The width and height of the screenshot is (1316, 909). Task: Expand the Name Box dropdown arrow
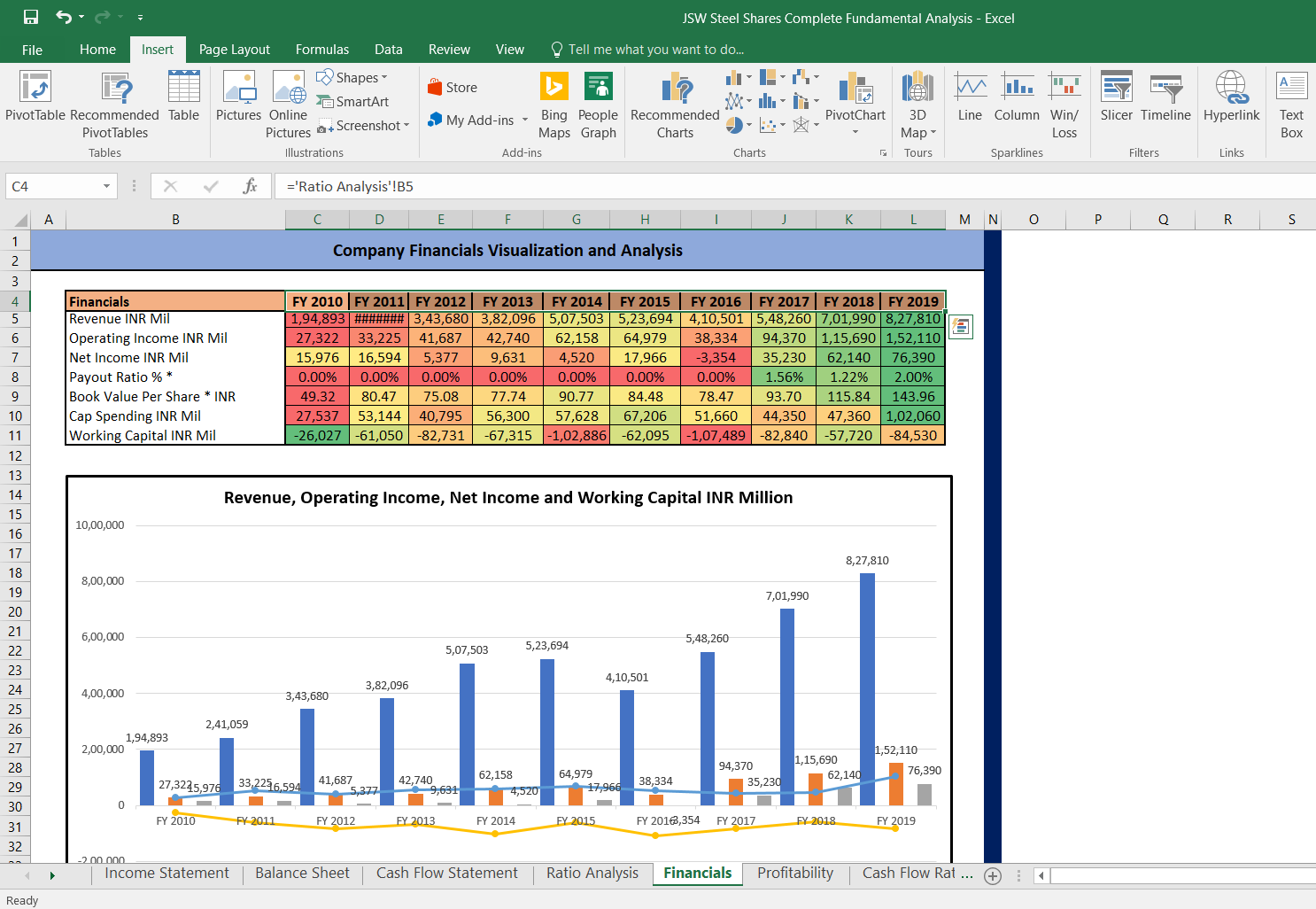click(x=106, y=186)
